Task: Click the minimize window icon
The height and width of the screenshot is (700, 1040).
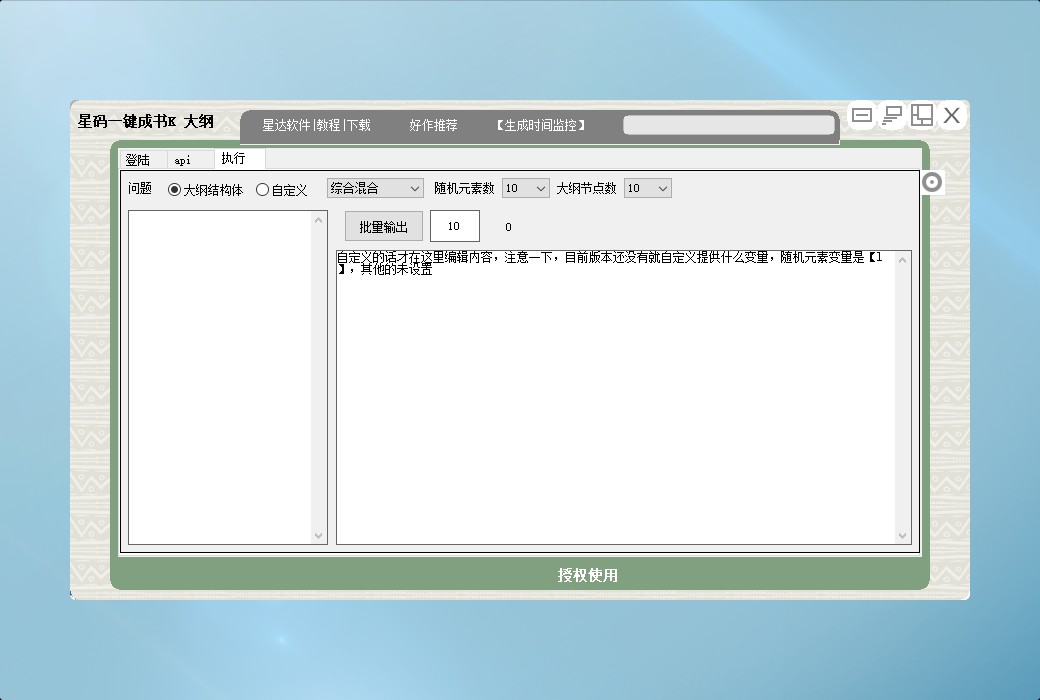Action: pyautogui.click(x=862, y=116)
